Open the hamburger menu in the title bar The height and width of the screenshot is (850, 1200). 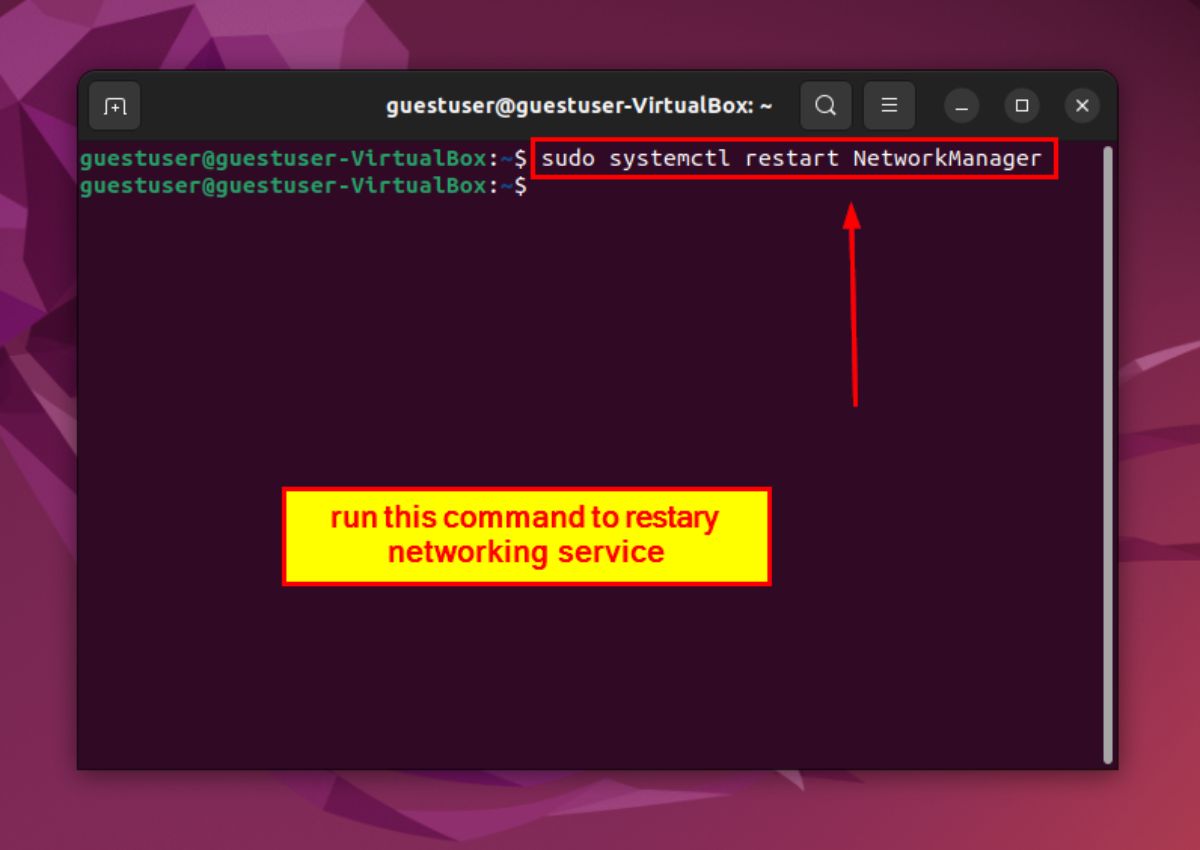[889, 106]
